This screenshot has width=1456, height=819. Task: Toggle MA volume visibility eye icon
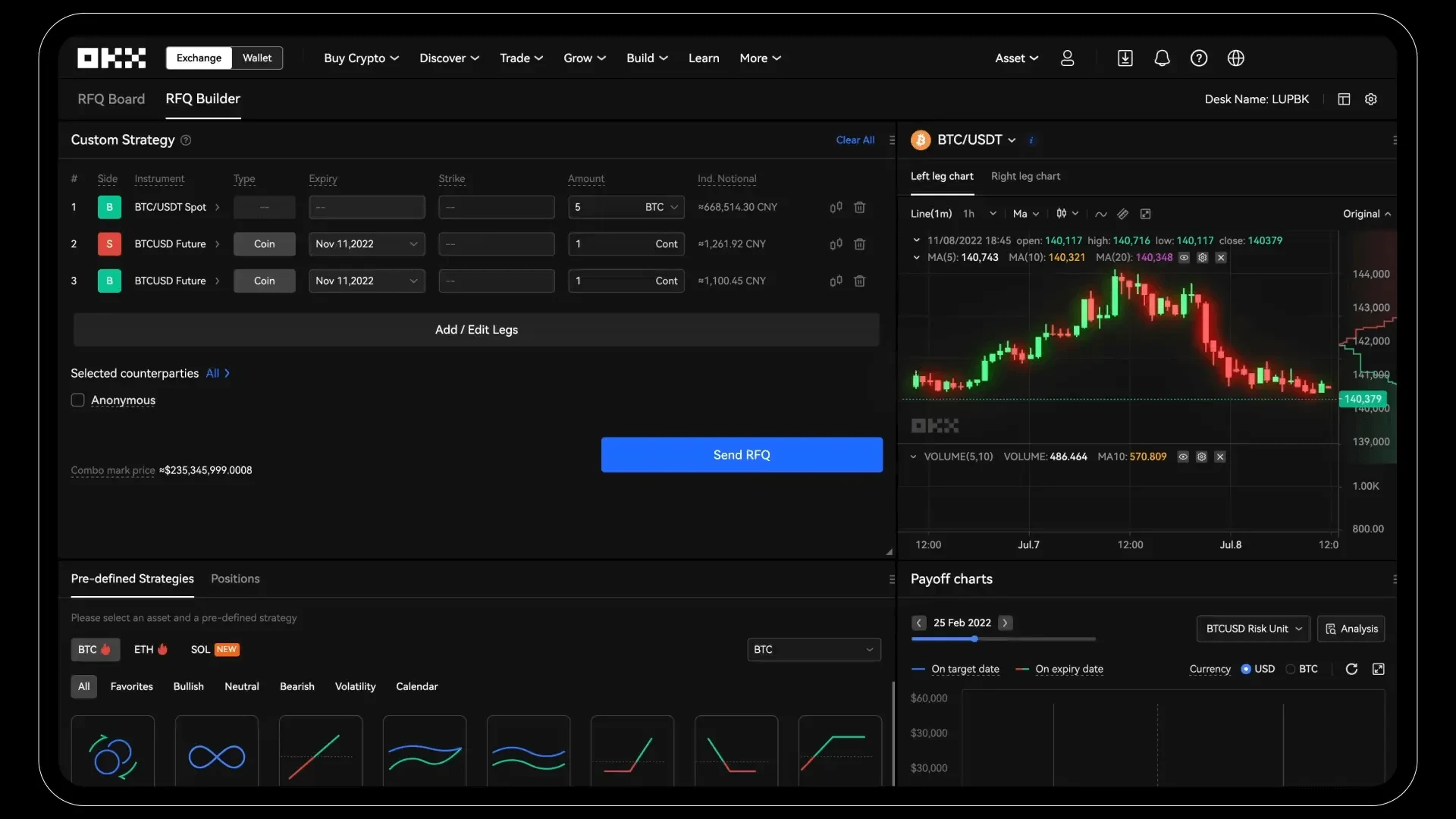coord(1184,457)
